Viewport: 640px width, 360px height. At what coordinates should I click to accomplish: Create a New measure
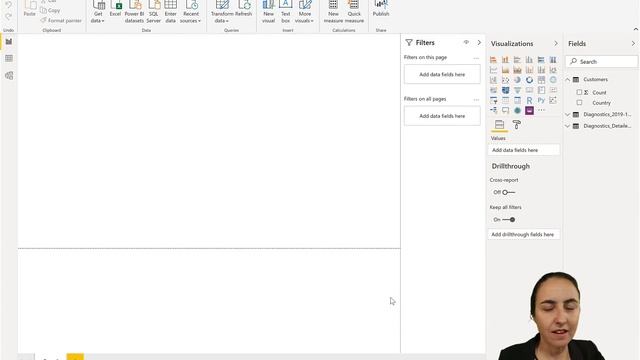tap(333, 12)
